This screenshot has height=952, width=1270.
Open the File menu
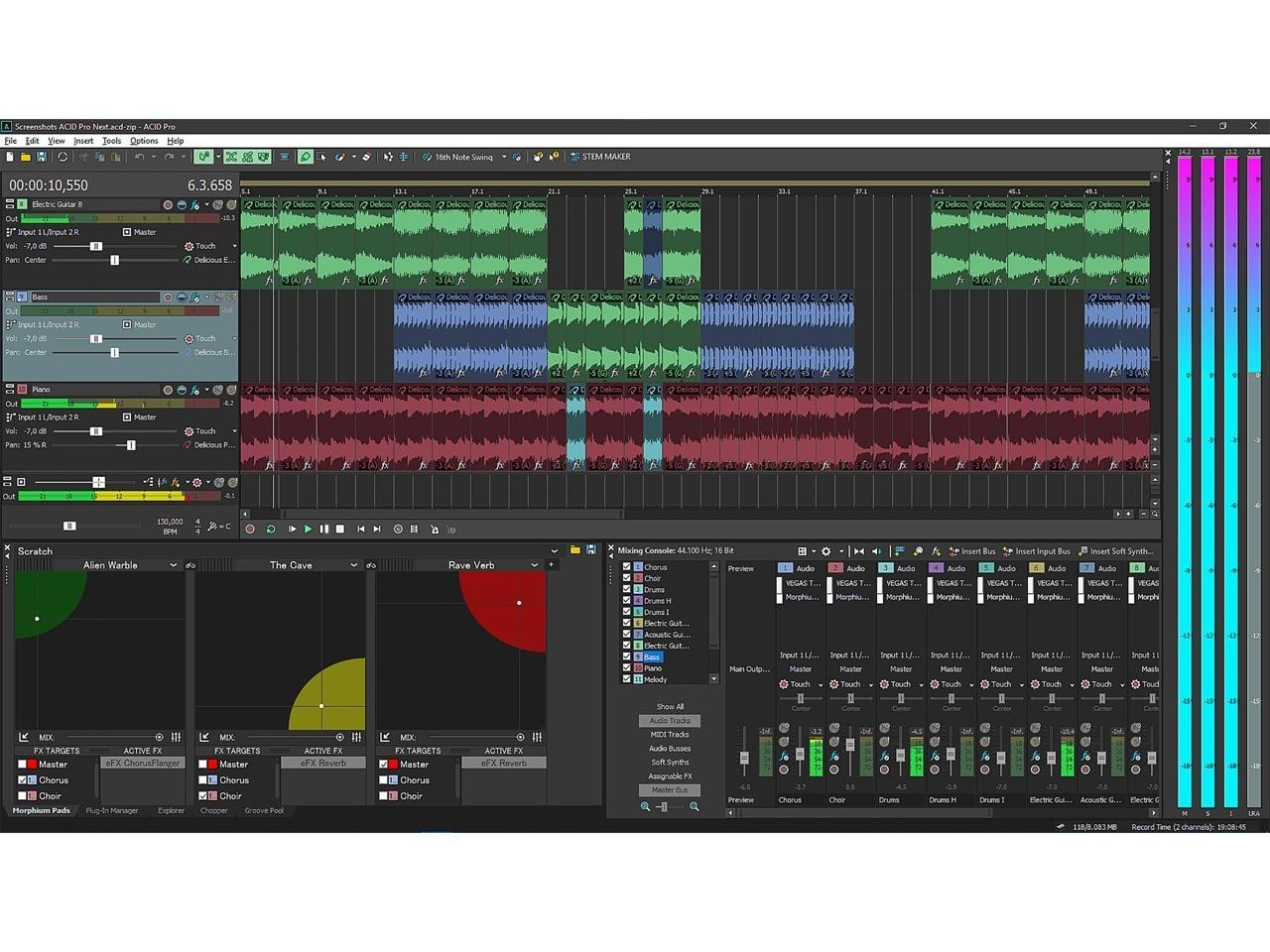pyautogui.click(x=11, y=141)
